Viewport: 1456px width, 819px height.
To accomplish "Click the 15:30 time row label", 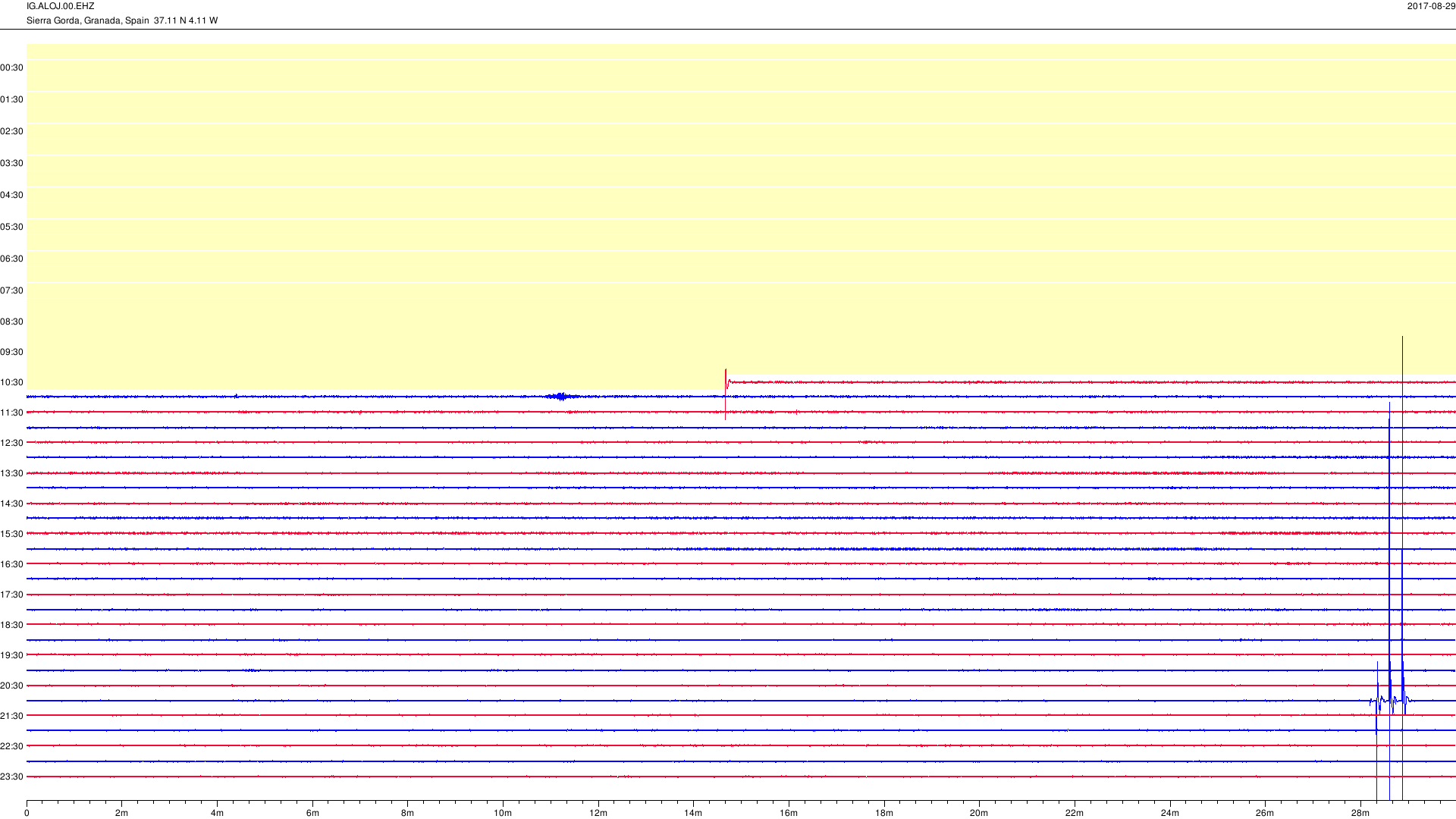I will [x=11, y=534].
